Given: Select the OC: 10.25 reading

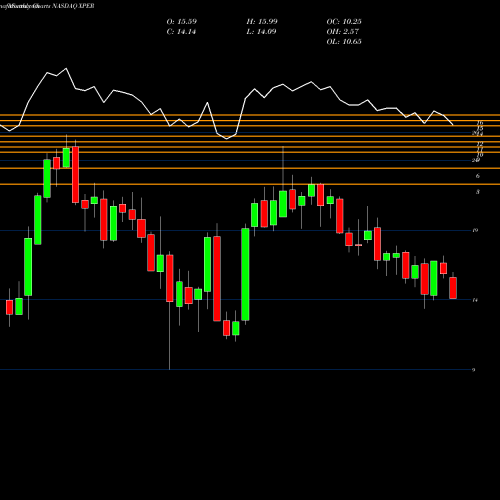Looking at the screenshot, I should click(x=344, y=22).
